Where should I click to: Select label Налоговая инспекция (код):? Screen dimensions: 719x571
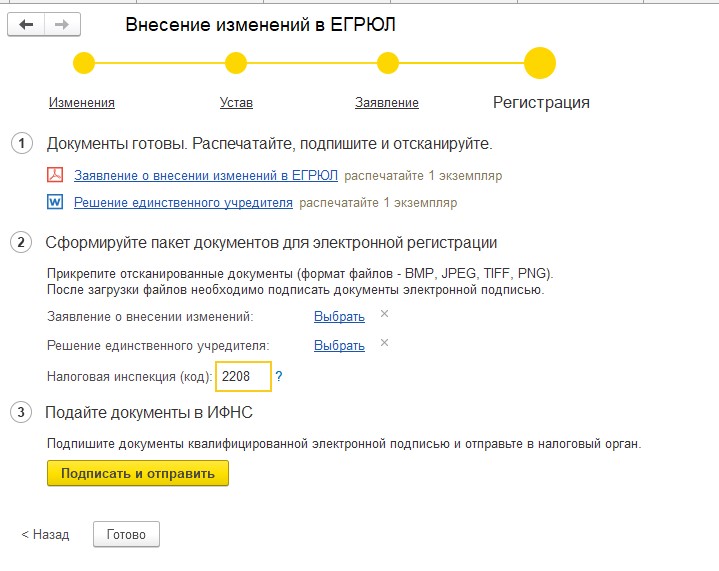129,377
